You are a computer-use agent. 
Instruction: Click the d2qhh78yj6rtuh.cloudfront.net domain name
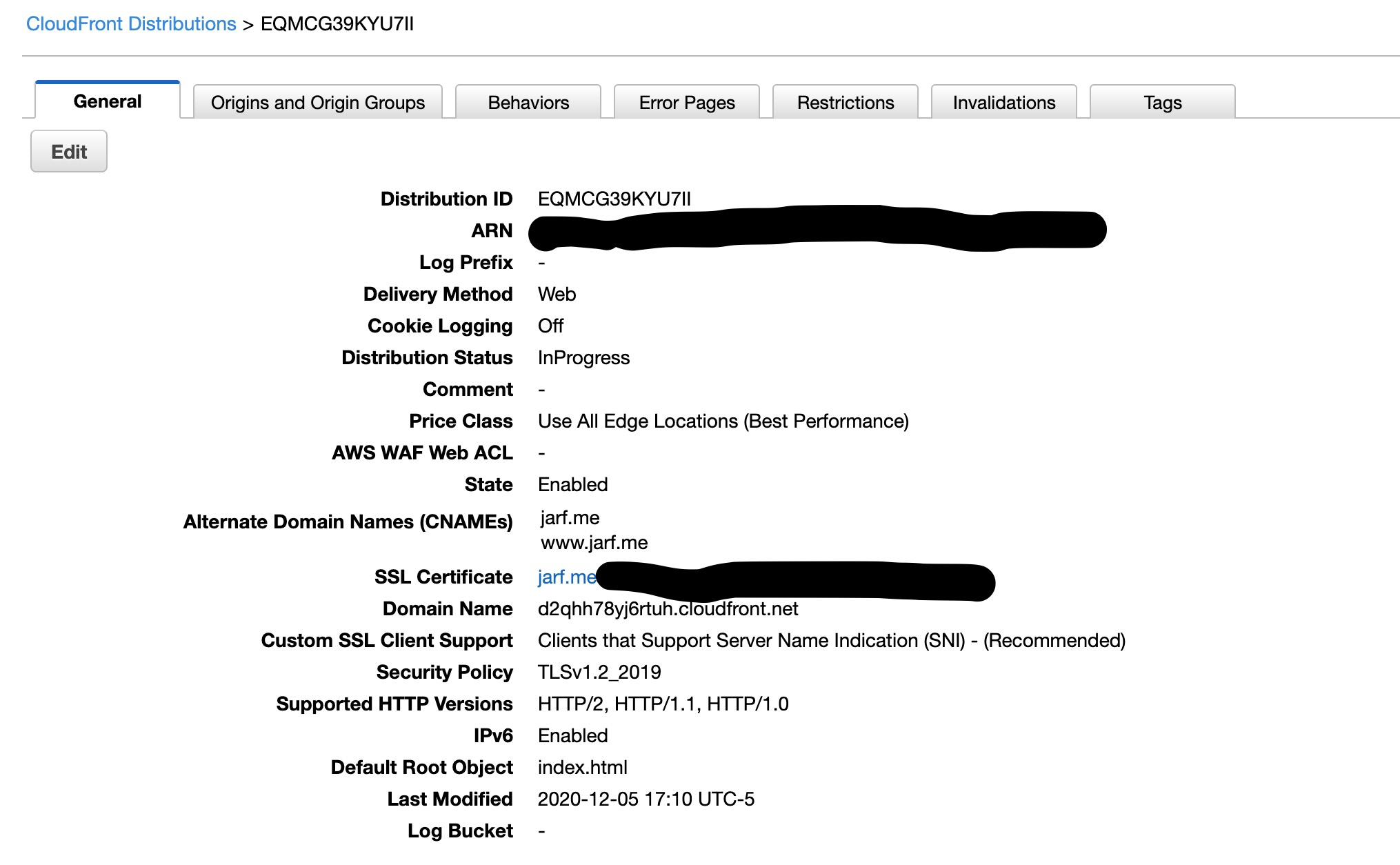pos(668,609)
